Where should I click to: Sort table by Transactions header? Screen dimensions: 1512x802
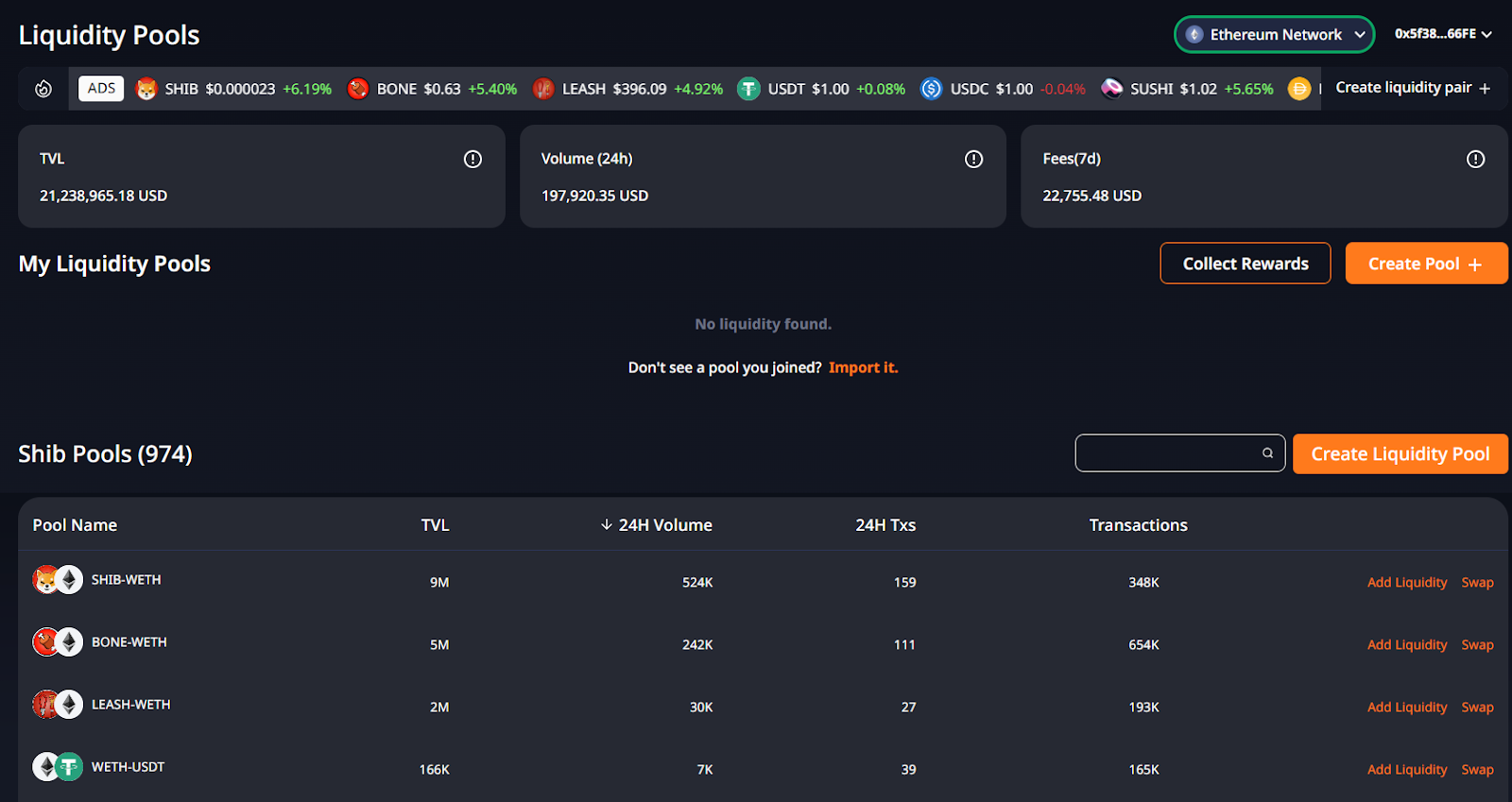[1138, 524]
